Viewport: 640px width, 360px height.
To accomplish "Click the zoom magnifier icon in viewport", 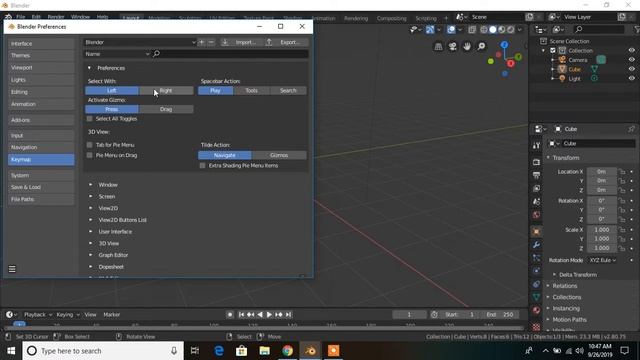I will point(482,47).
